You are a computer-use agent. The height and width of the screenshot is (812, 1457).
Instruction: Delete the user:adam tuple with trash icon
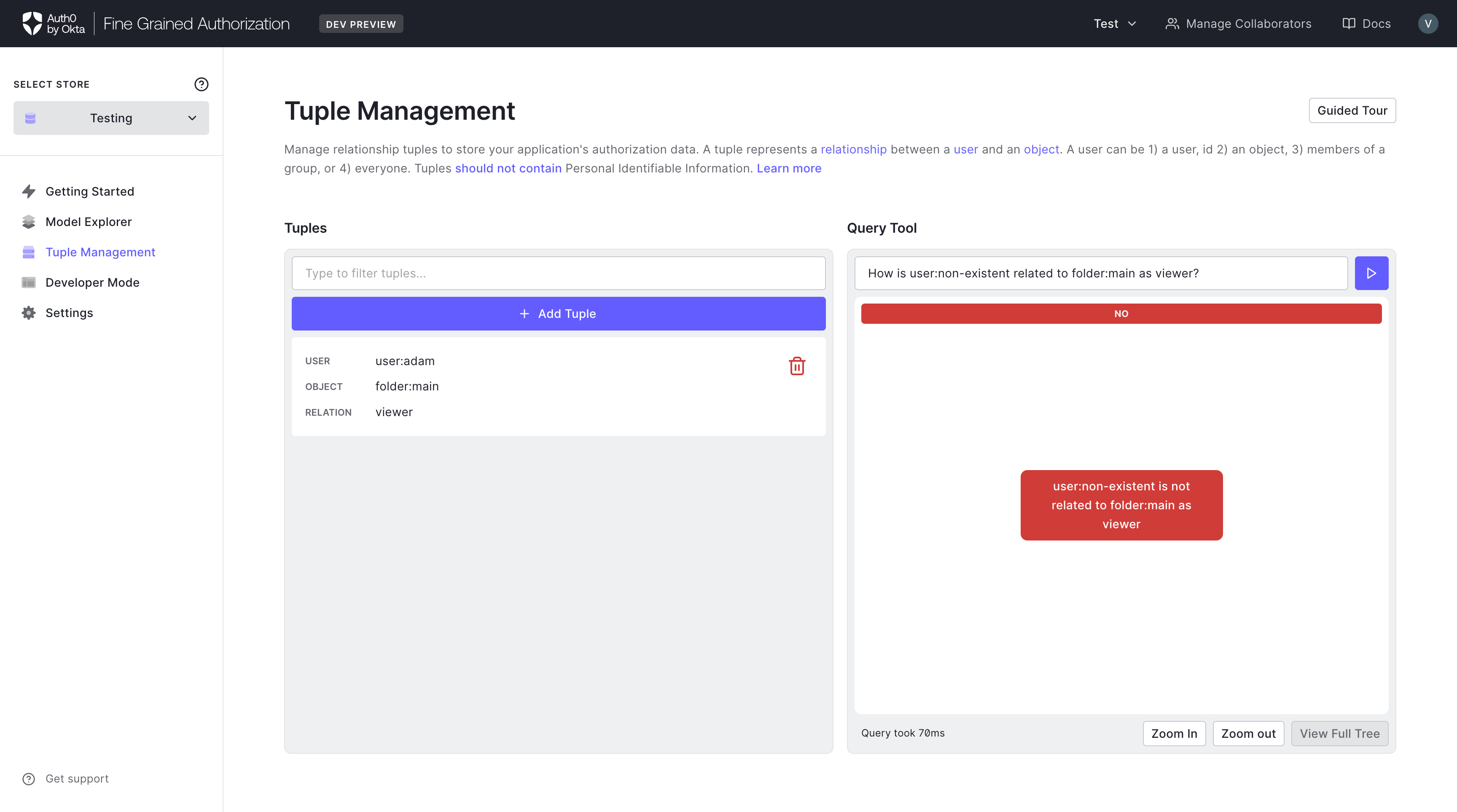click(797, 366)
